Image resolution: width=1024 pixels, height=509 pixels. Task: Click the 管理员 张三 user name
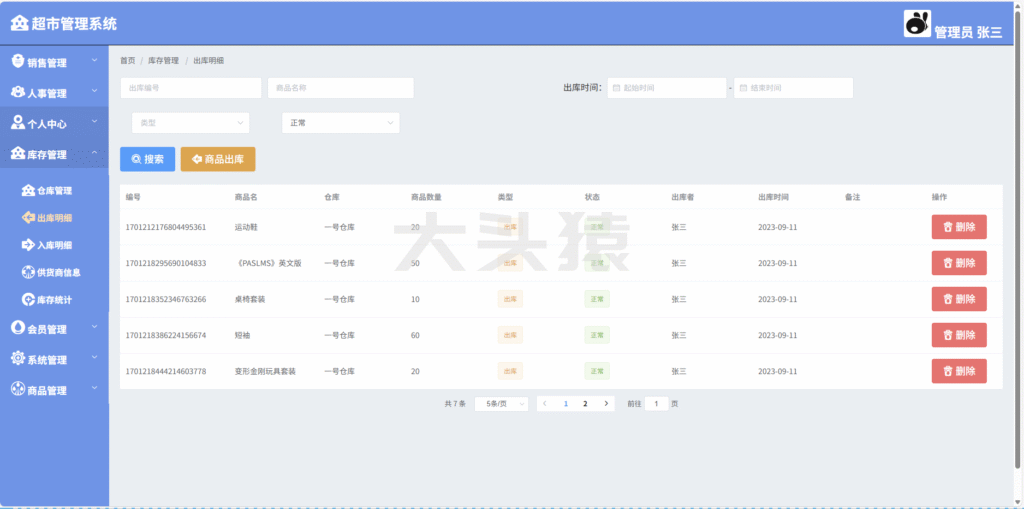pos(968,32)
